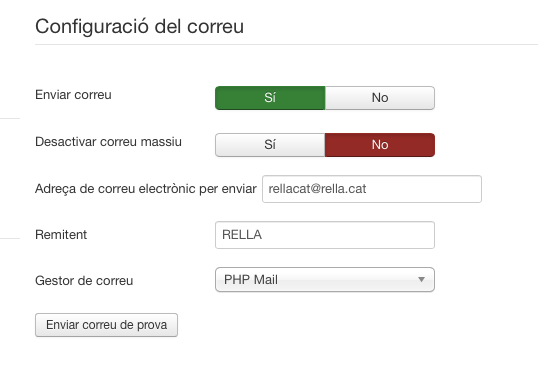
Task: Choose Sí for Desactivar correu massiu
Action: (x=270, y=145)
